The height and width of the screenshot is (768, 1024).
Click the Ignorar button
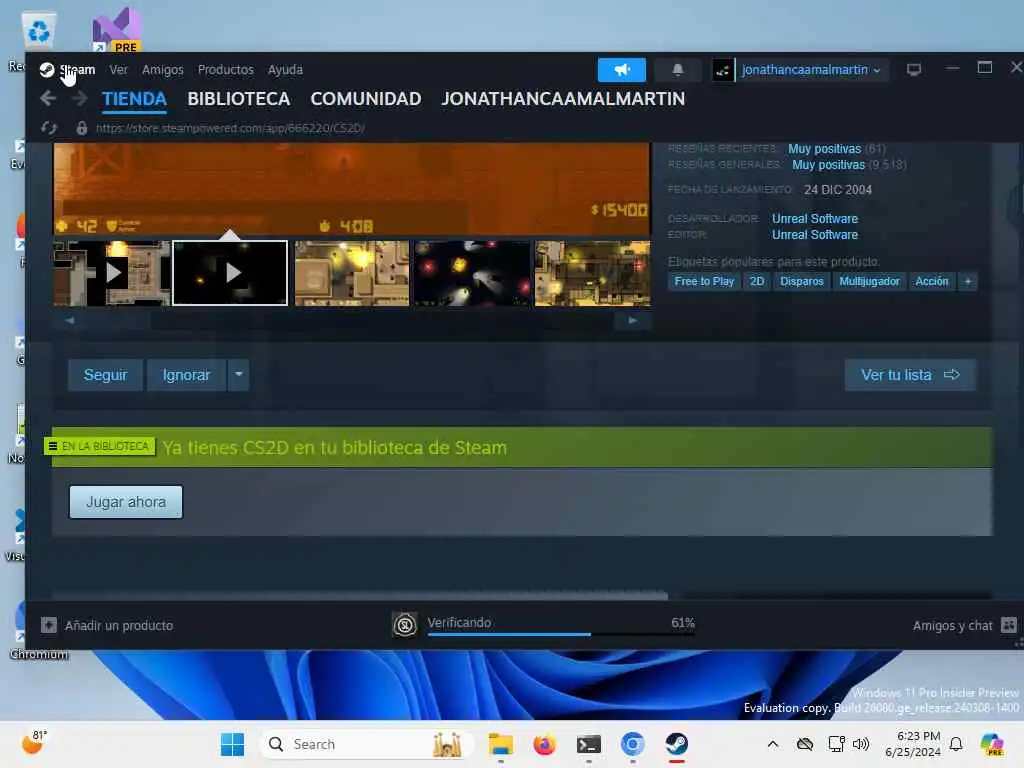186,375
